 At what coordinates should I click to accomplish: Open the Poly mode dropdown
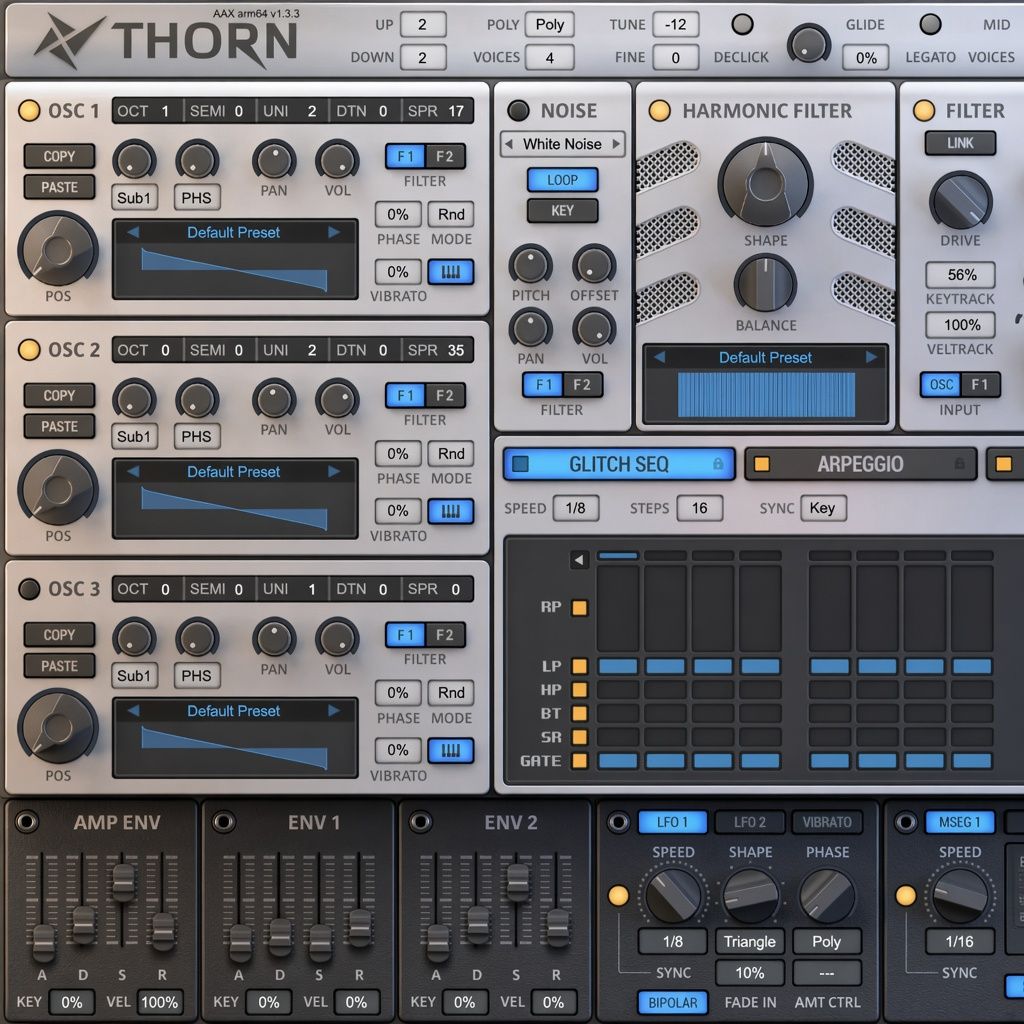[x=550, y=25]
